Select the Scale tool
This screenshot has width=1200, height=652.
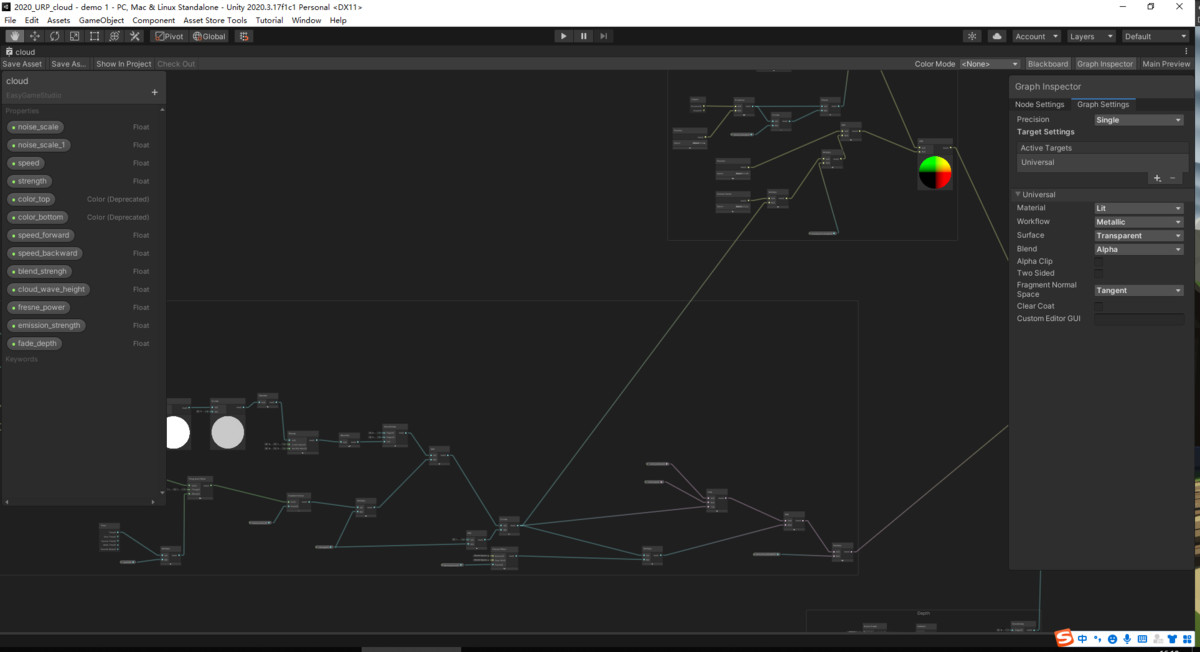pyautogui.click(x=74, y=36)
